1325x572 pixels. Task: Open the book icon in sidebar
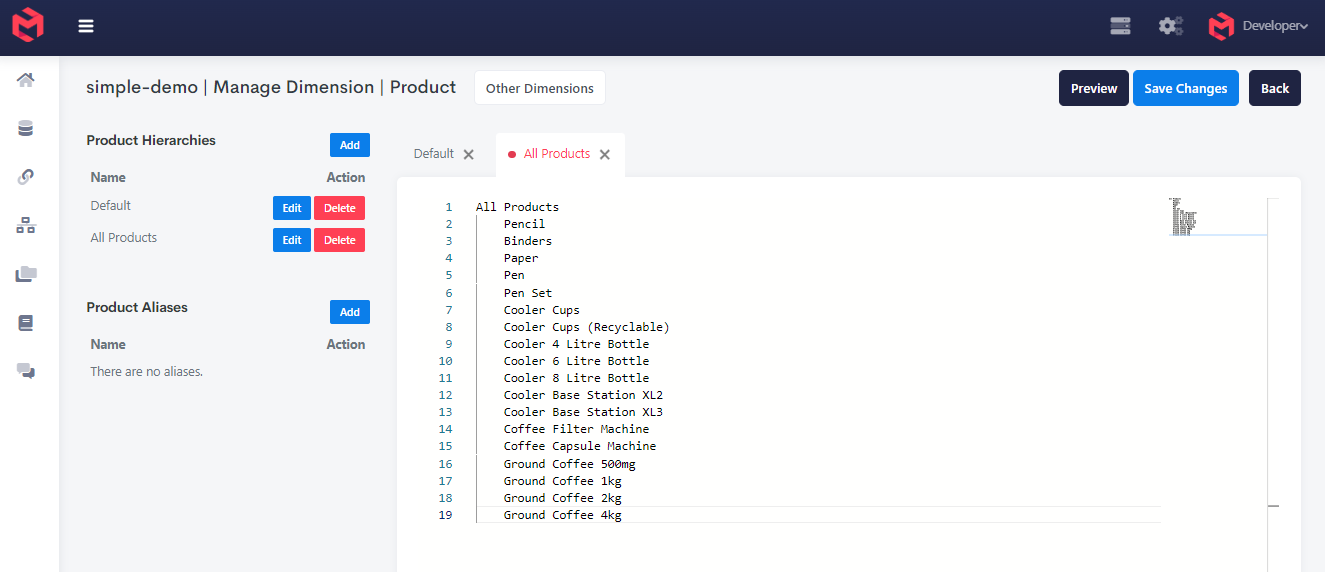(x=26, y=323)
